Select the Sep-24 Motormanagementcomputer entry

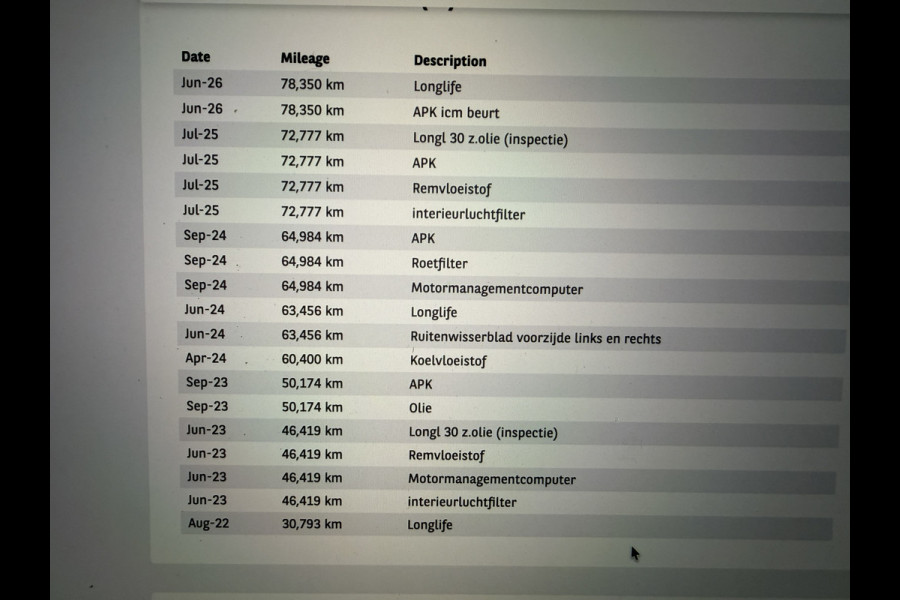[x=496, y=289]
